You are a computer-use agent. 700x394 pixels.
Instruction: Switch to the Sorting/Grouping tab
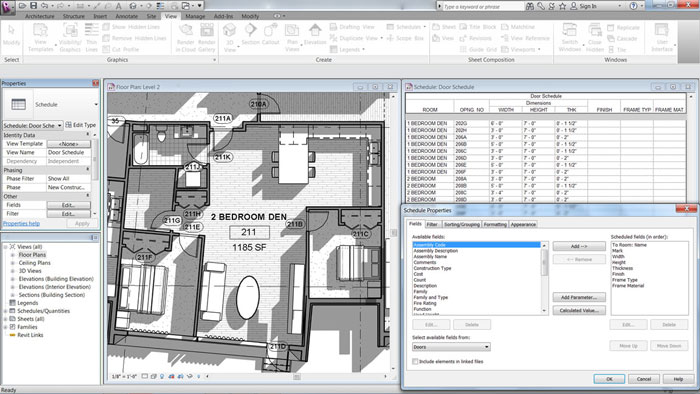(x=462, y=224)
